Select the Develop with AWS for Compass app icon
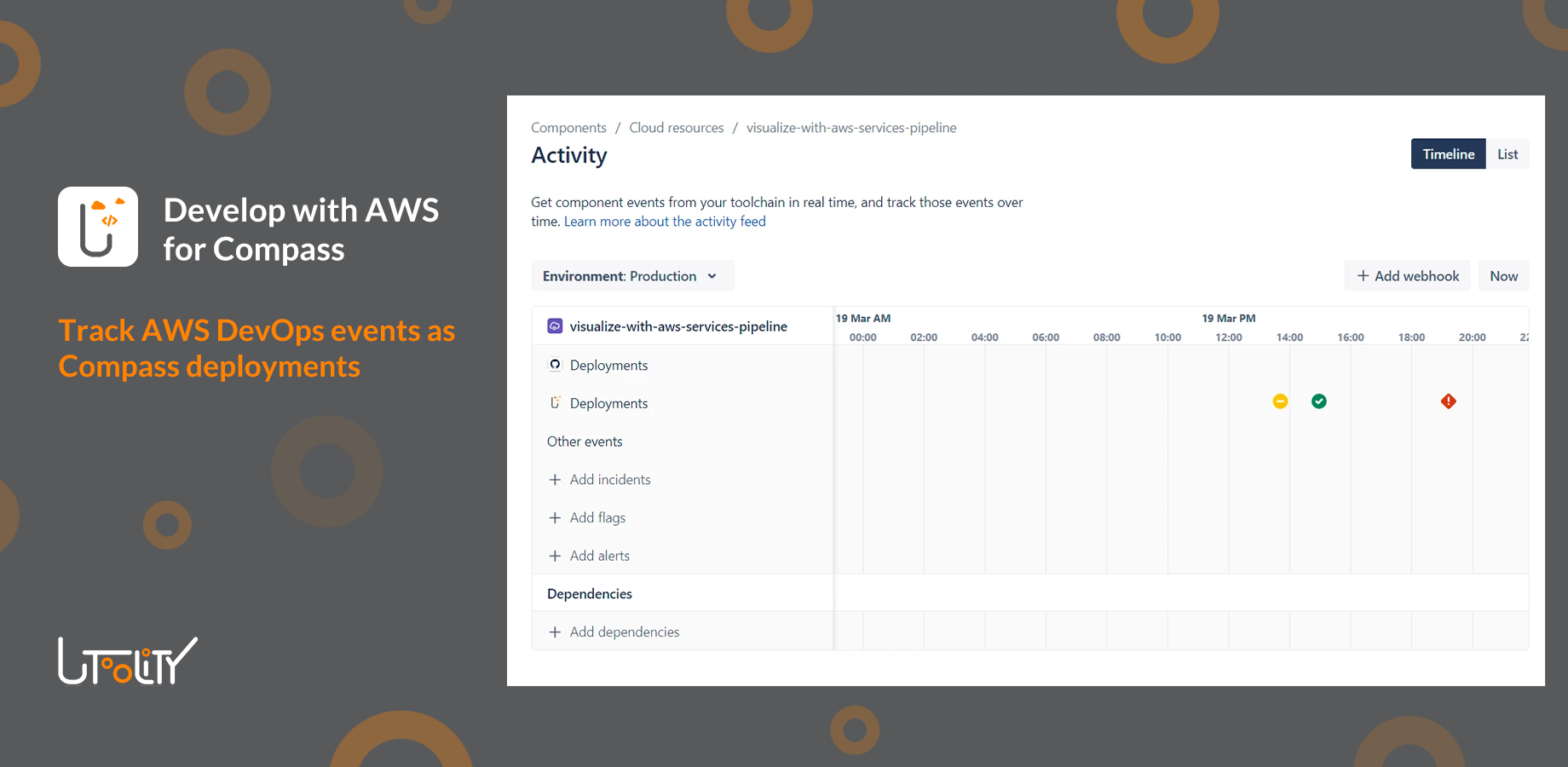The height and width of the screenshot is (767, 1568). [97, 226]
